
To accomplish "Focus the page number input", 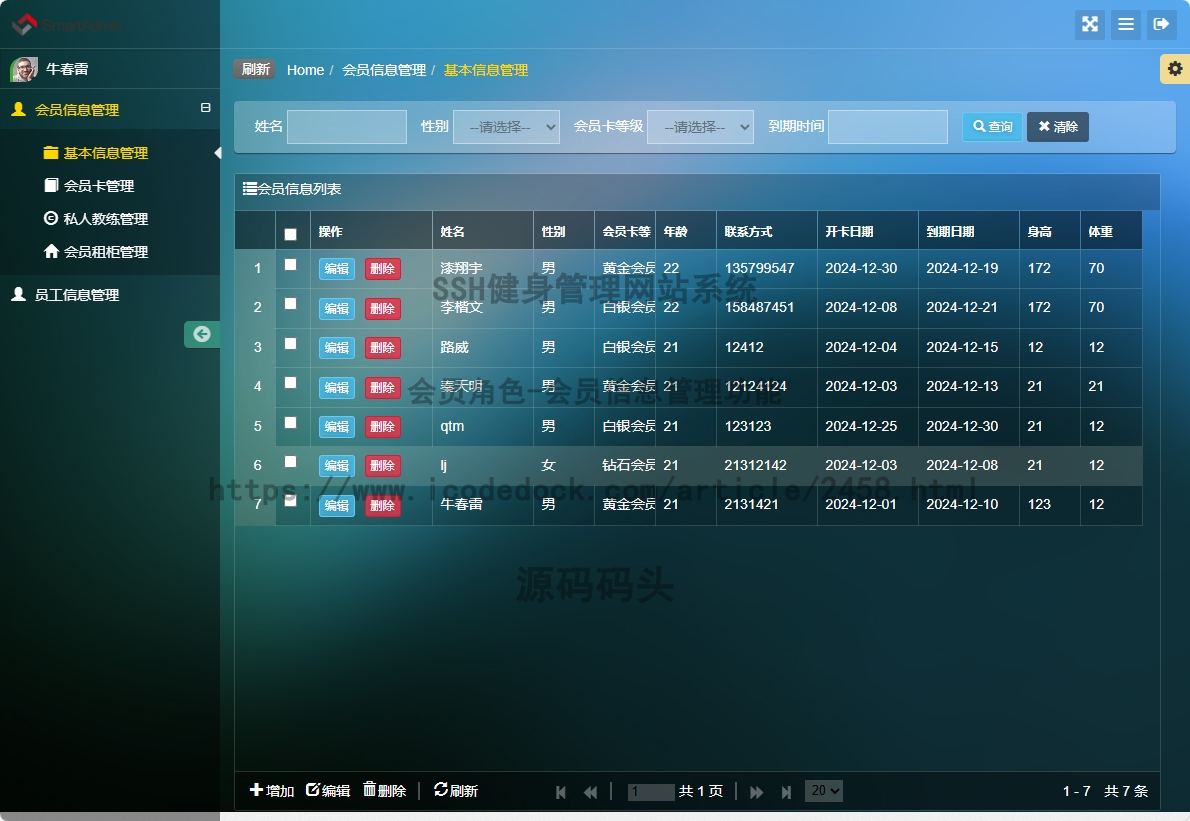I will (651, 792).
